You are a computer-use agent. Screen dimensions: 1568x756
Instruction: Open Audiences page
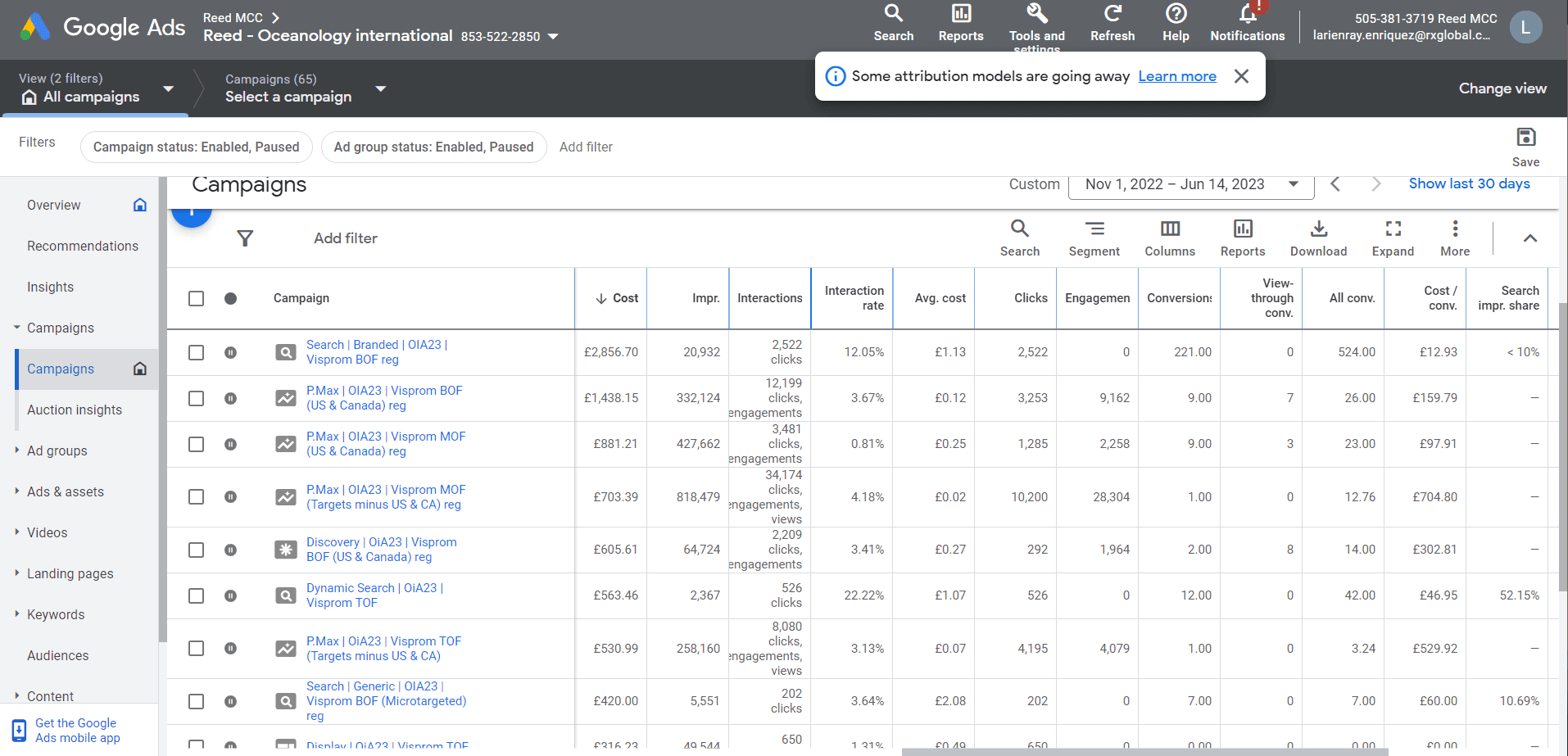57,655
